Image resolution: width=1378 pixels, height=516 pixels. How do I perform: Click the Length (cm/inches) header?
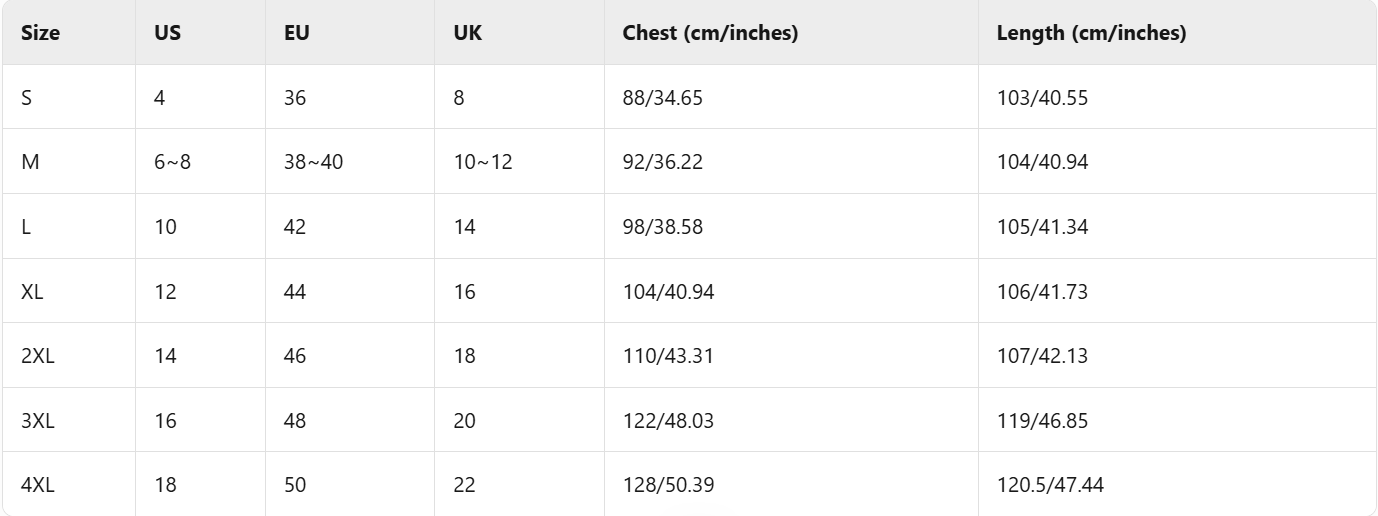click(1091, 33)
